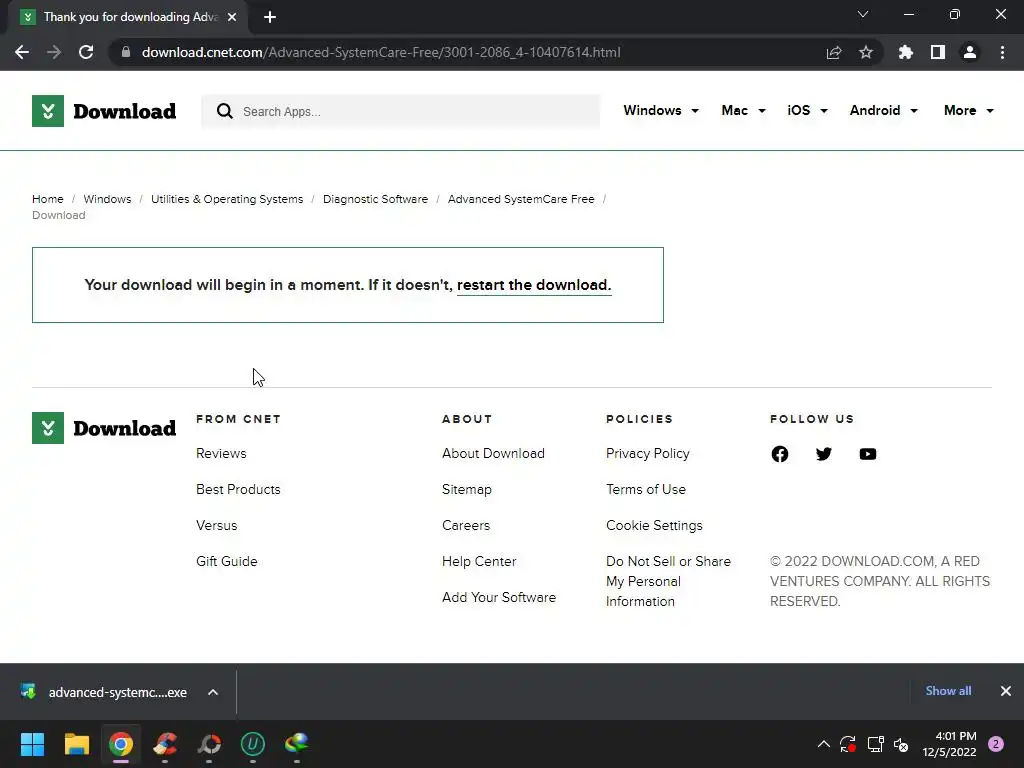This screenshot has width=1024, height=768.
Task: Open the Best Products footer link
Action: pos(238,489)
